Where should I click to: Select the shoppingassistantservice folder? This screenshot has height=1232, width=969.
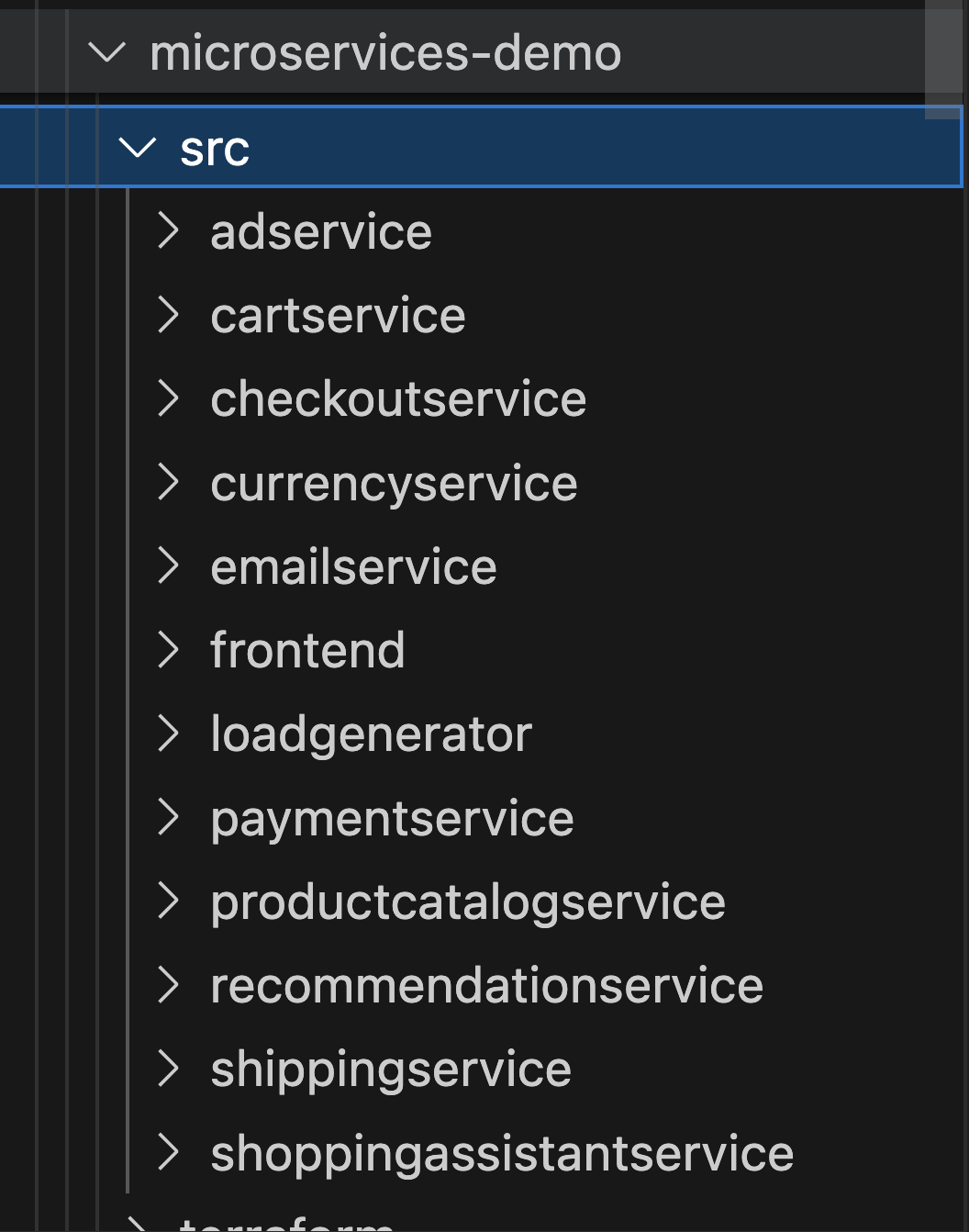[x=502, y=1152]
